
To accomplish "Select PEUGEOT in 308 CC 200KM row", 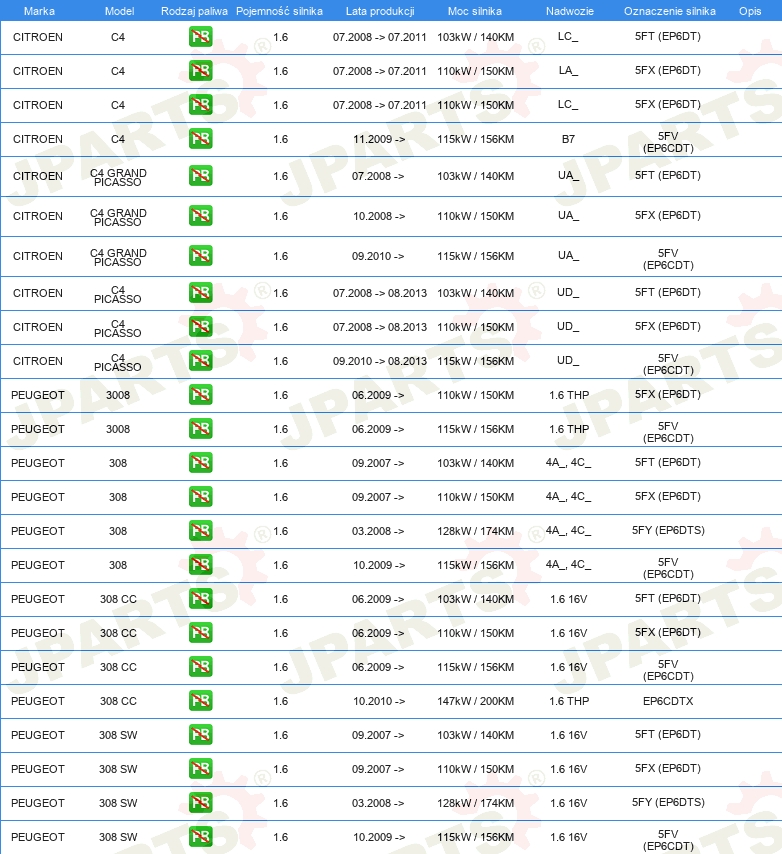I will tap(38, 701).
